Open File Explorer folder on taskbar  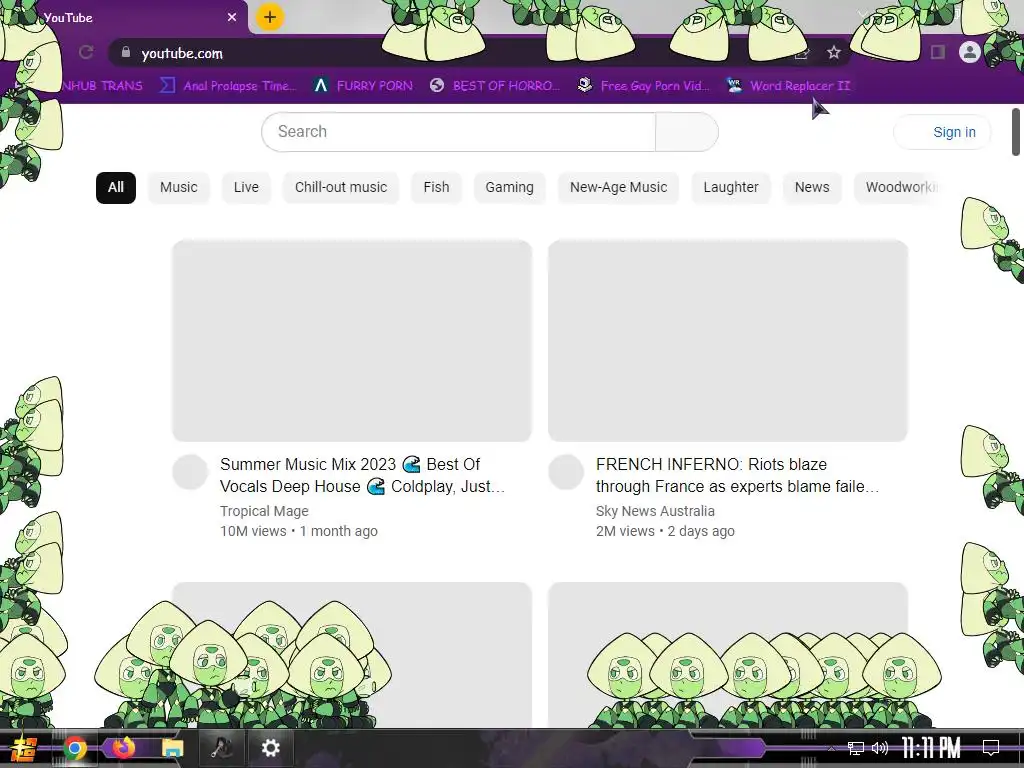tap(172, 748)
